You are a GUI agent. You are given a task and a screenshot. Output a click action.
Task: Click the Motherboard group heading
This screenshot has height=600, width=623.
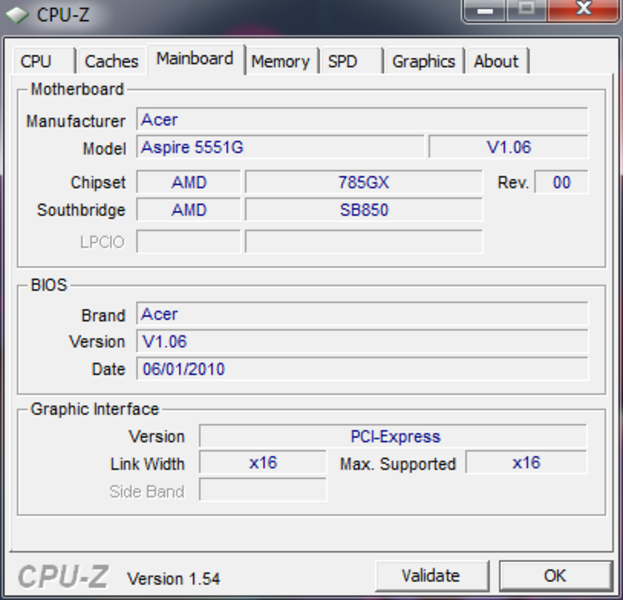[77, 89]
